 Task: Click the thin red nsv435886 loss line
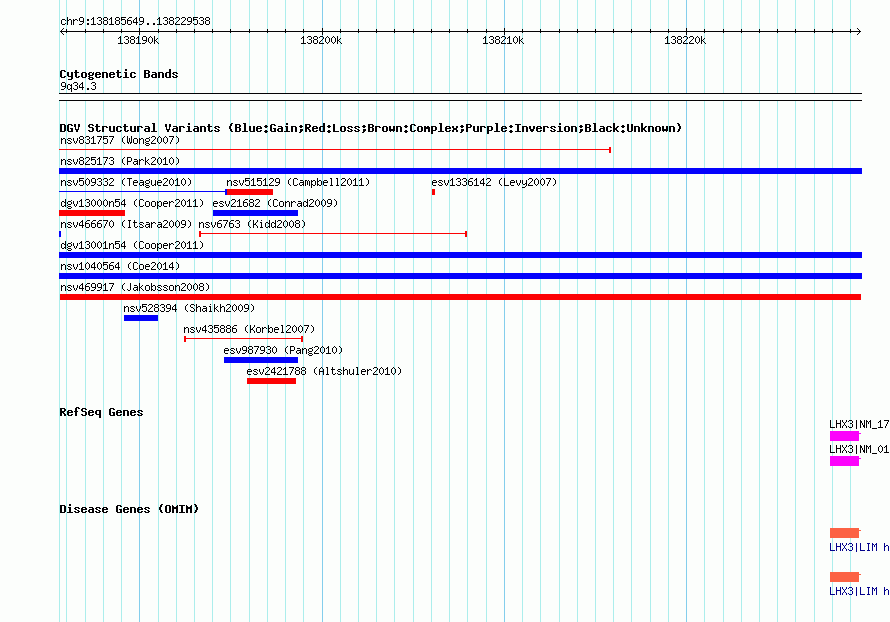coord(244,339)
